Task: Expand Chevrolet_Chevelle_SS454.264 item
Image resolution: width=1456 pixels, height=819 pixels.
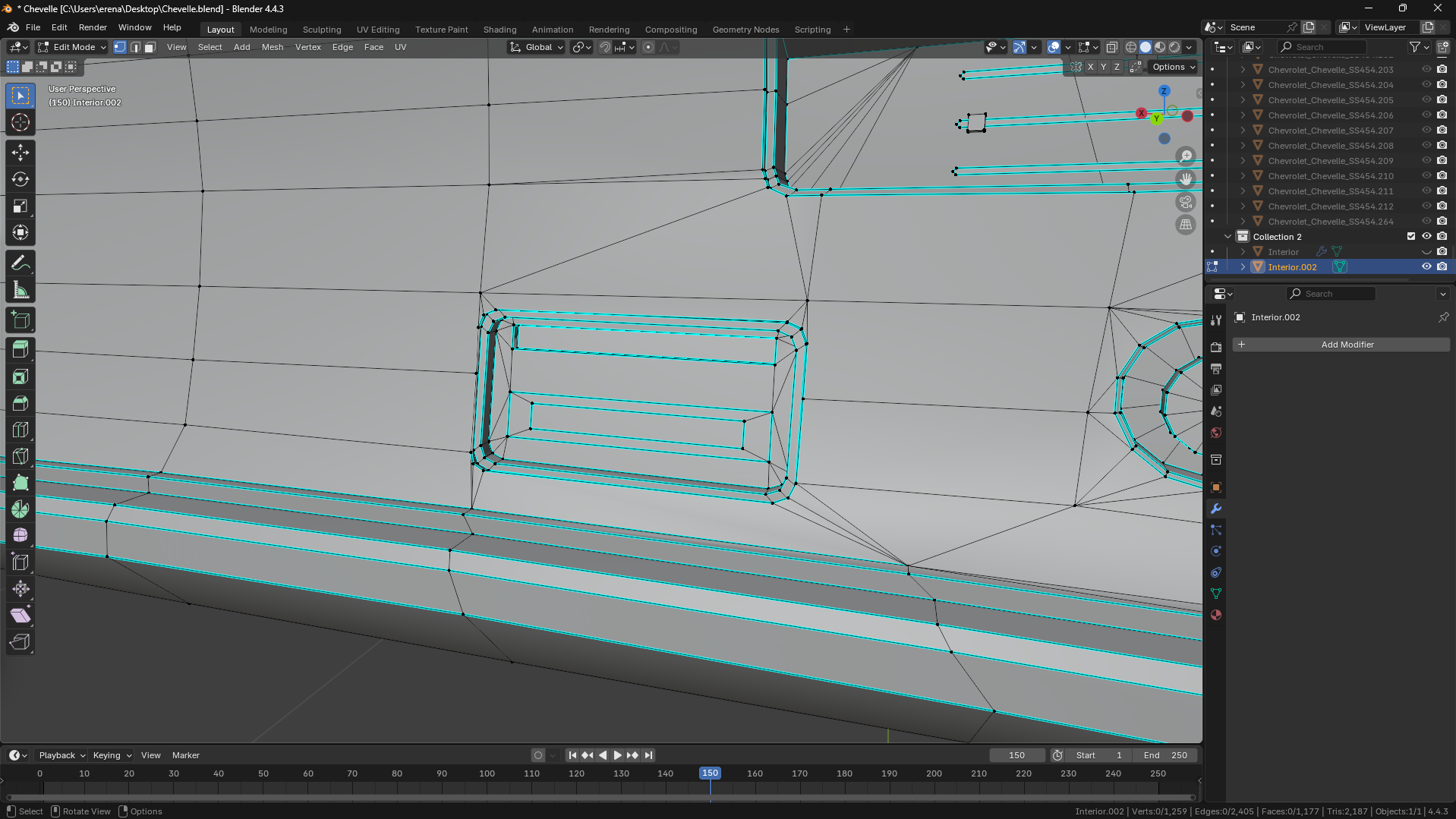Action: [1243, 221]
